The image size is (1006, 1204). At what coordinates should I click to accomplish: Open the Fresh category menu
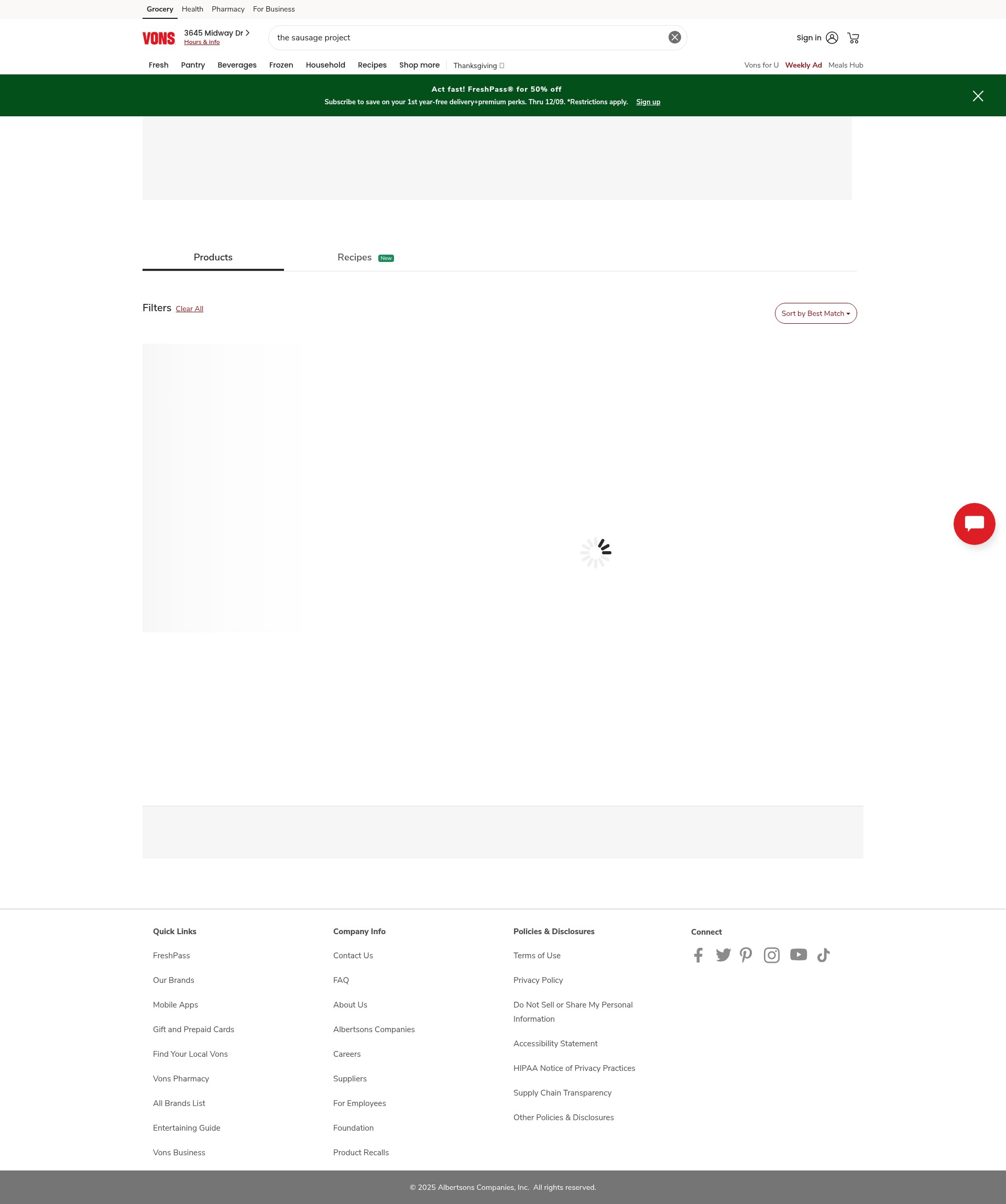click(158, 65)
